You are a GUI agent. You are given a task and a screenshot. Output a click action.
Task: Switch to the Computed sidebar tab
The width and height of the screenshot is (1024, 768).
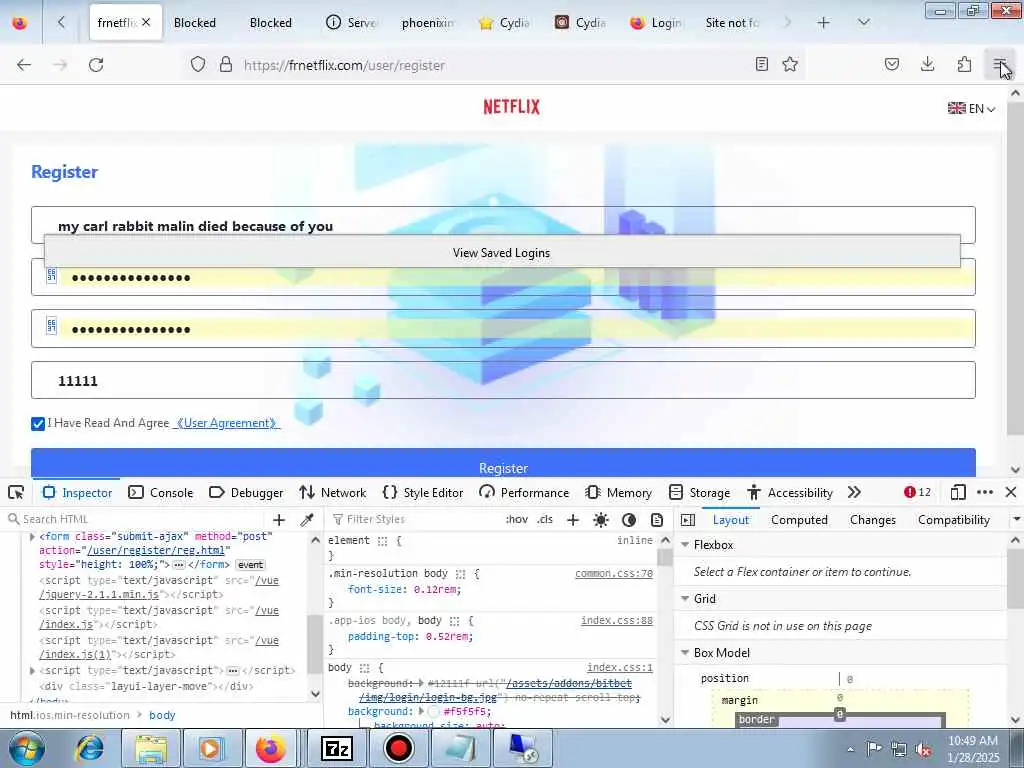[x=799, y=520]
